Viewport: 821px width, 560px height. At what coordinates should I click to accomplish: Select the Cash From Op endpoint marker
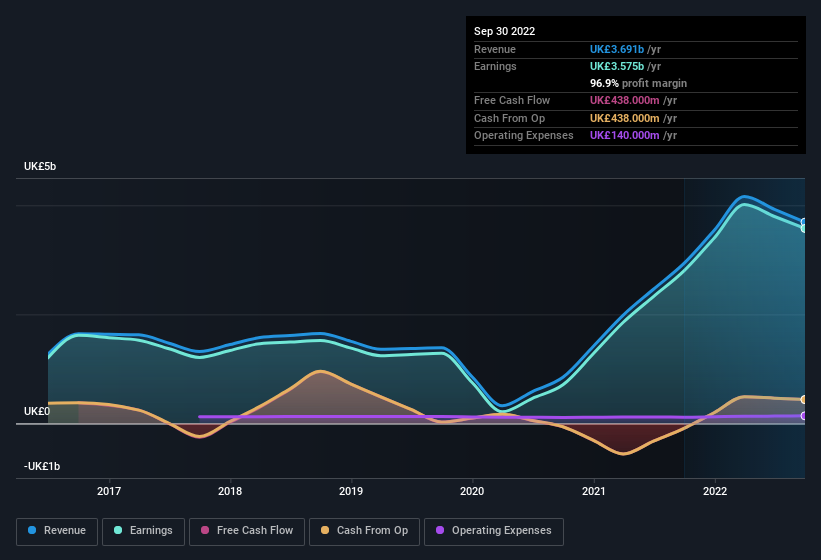(x=804, y=400)
